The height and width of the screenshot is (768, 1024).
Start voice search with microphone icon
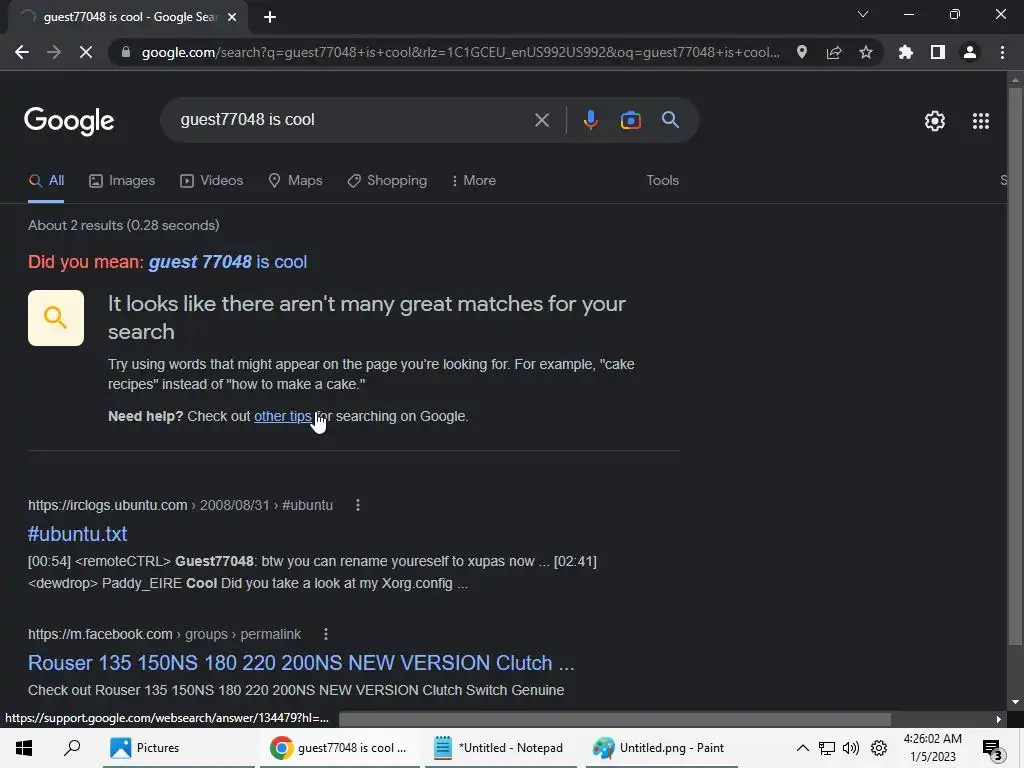point(590,120)
